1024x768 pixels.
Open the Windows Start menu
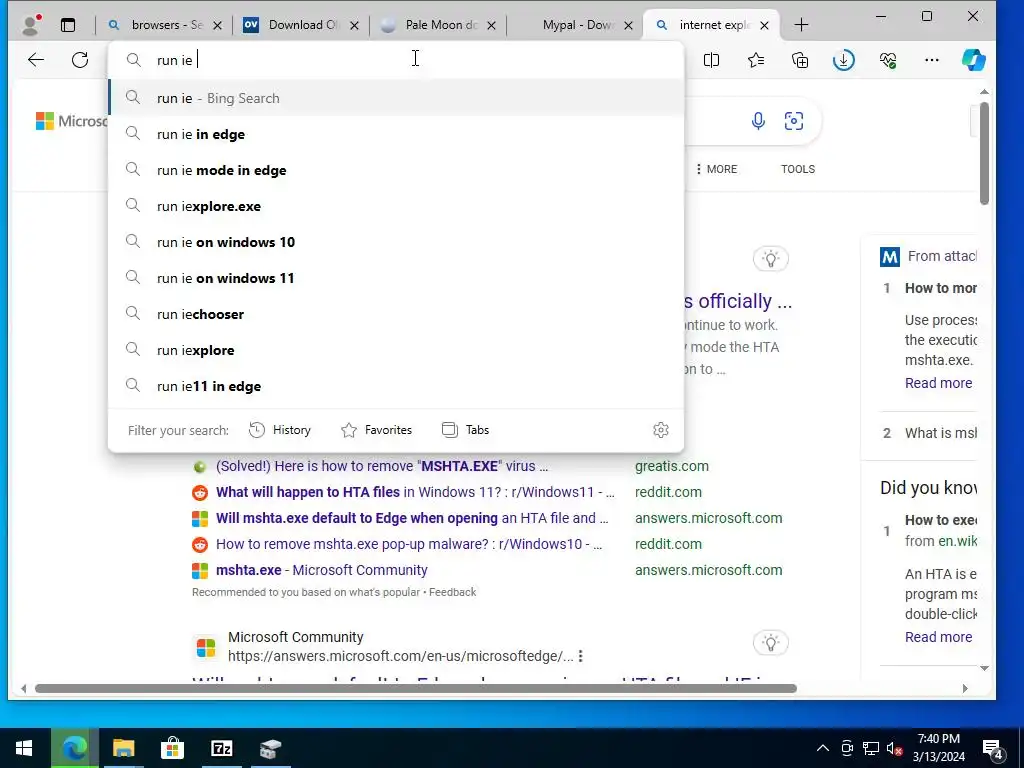[24, 748]
